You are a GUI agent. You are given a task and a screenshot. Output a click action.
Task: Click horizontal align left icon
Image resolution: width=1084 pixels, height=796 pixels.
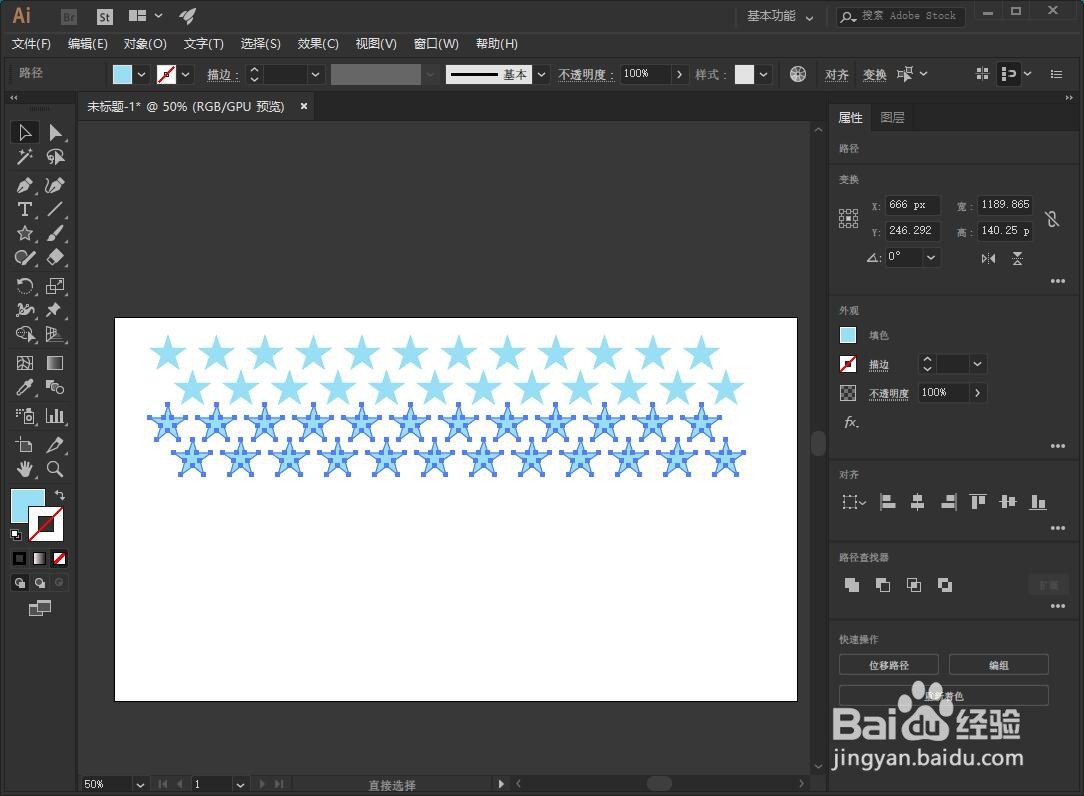[x=888, y=502]
